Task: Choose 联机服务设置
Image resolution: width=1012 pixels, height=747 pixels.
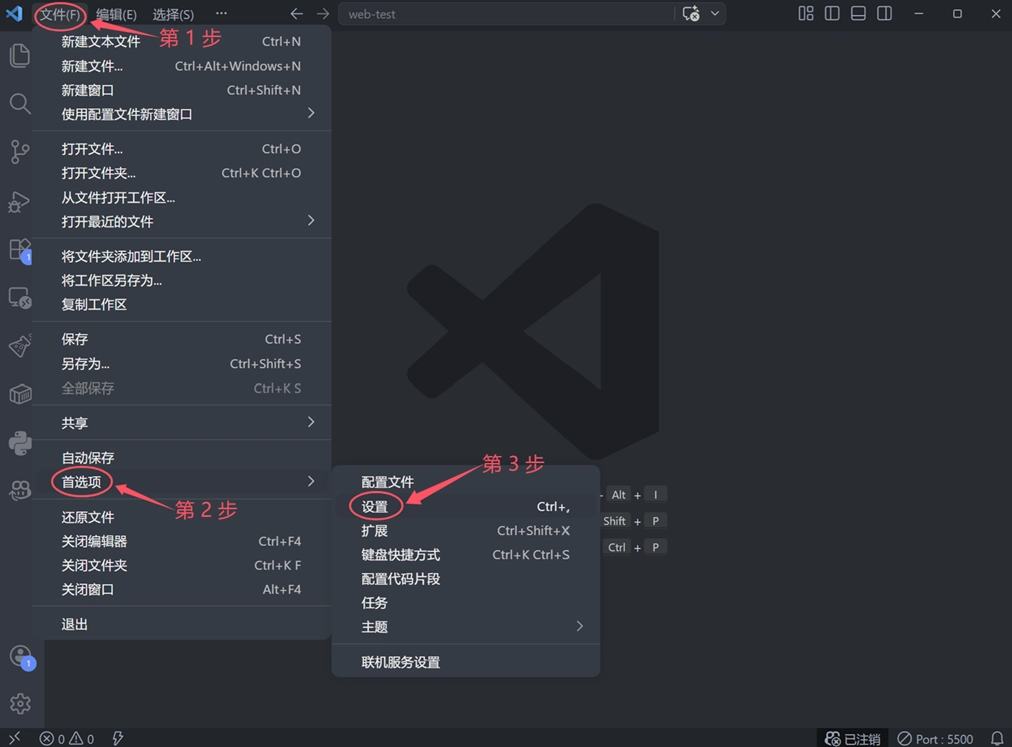Action: click(x=465, y=662)
